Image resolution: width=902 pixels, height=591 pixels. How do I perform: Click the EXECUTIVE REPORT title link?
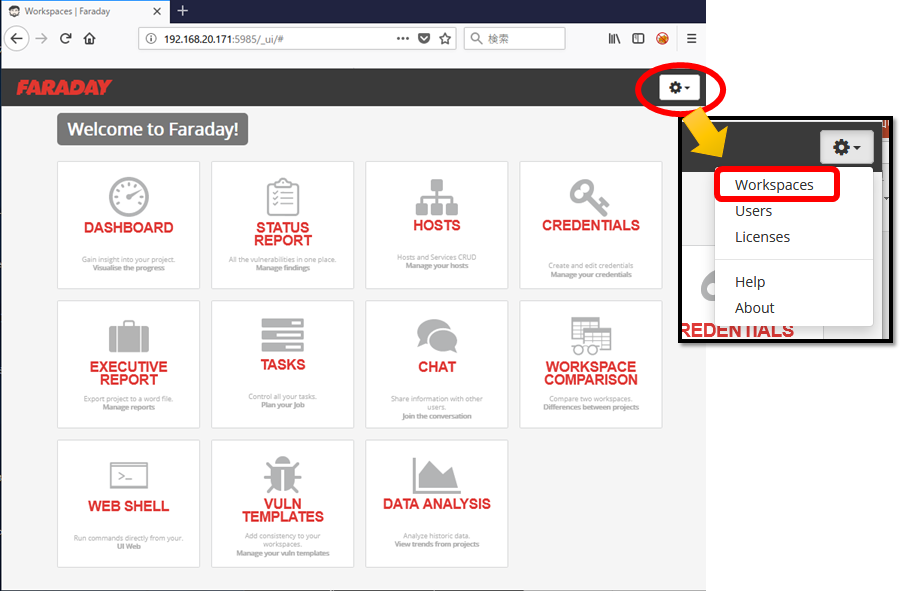pos(129,373)
